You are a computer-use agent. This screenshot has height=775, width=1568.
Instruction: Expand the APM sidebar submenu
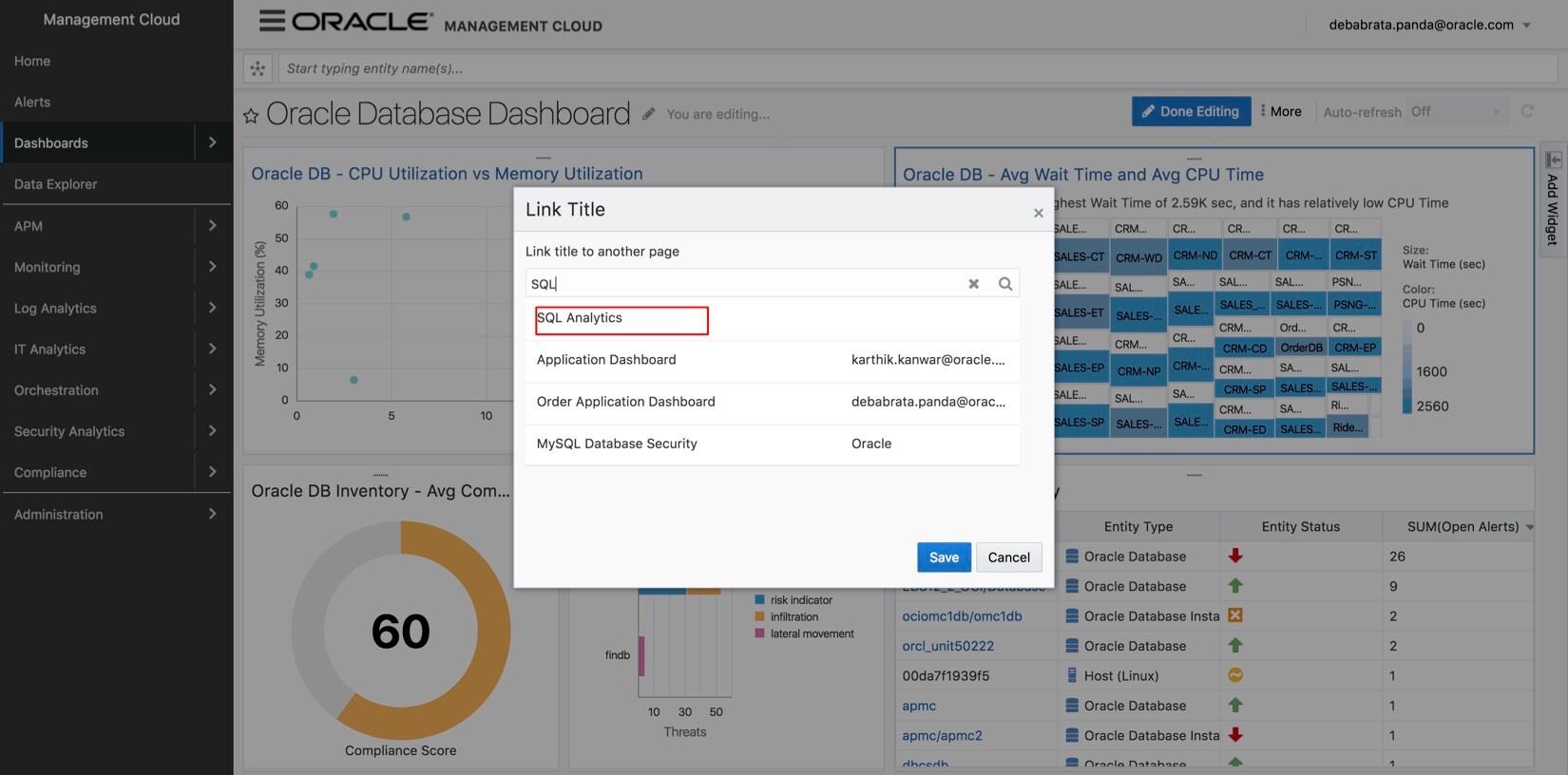[212, 226]
